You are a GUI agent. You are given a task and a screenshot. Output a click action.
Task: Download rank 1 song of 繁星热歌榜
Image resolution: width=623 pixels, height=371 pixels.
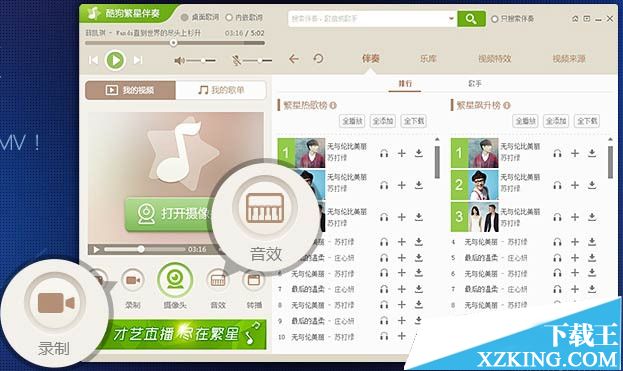tap(419, 153)
